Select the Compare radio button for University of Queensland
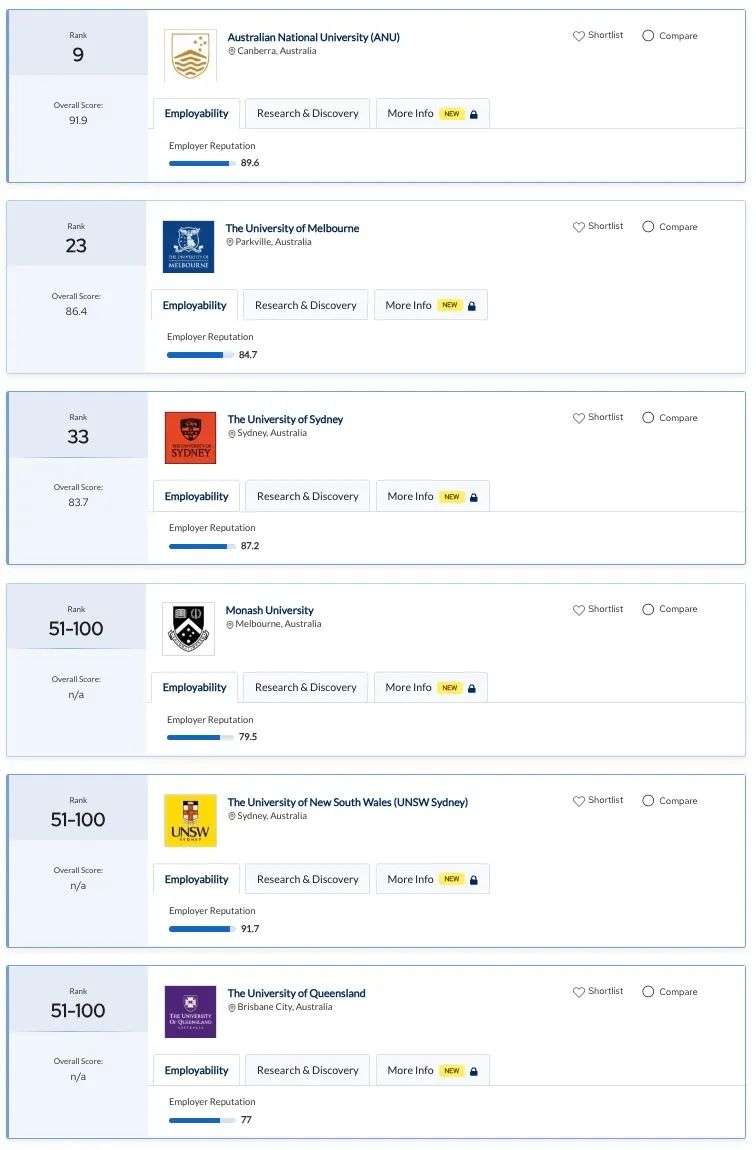Image resolution: width=756 pixels, height=1150 pixels. tap(648, 992)
